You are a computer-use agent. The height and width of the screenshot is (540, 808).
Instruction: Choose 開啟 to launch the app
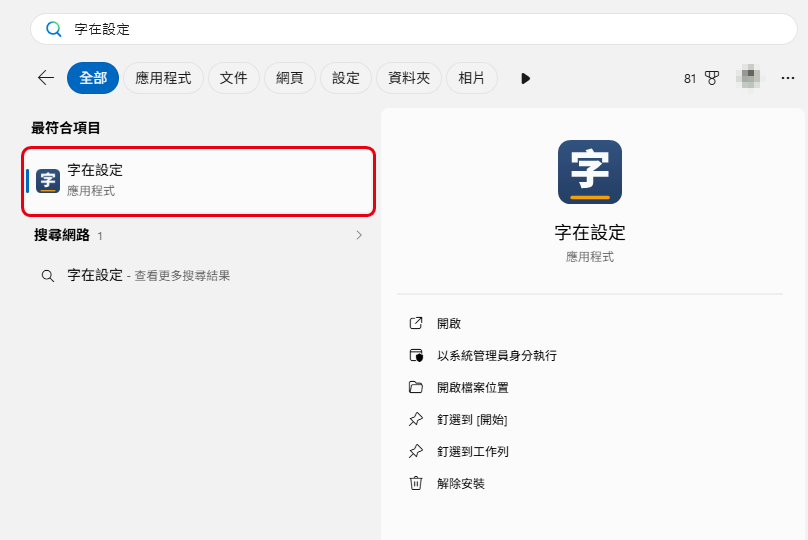tap(449, 324)
